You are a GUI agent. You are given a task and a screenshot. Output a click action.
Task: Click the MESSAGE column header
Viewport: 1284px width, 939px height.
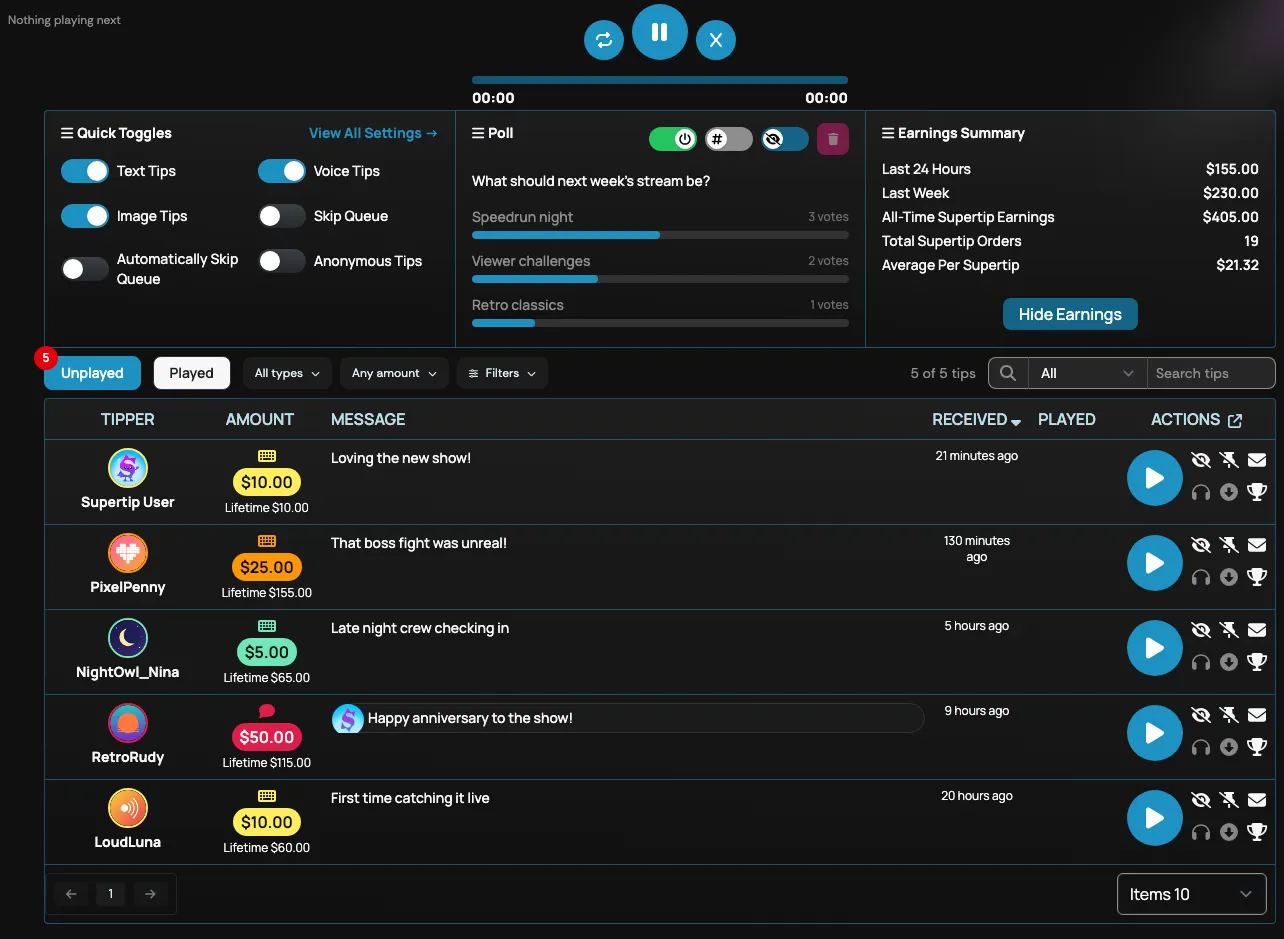click(x=368, y=420)
